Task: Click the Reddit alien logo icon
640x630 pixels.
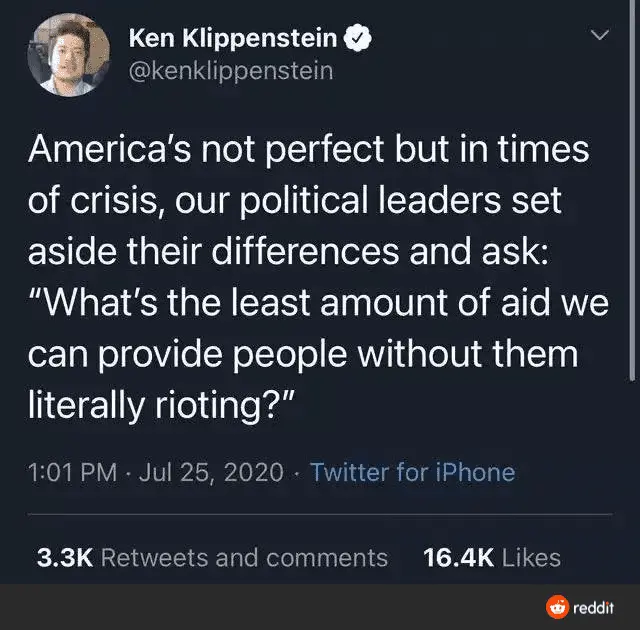Action: 557,606
